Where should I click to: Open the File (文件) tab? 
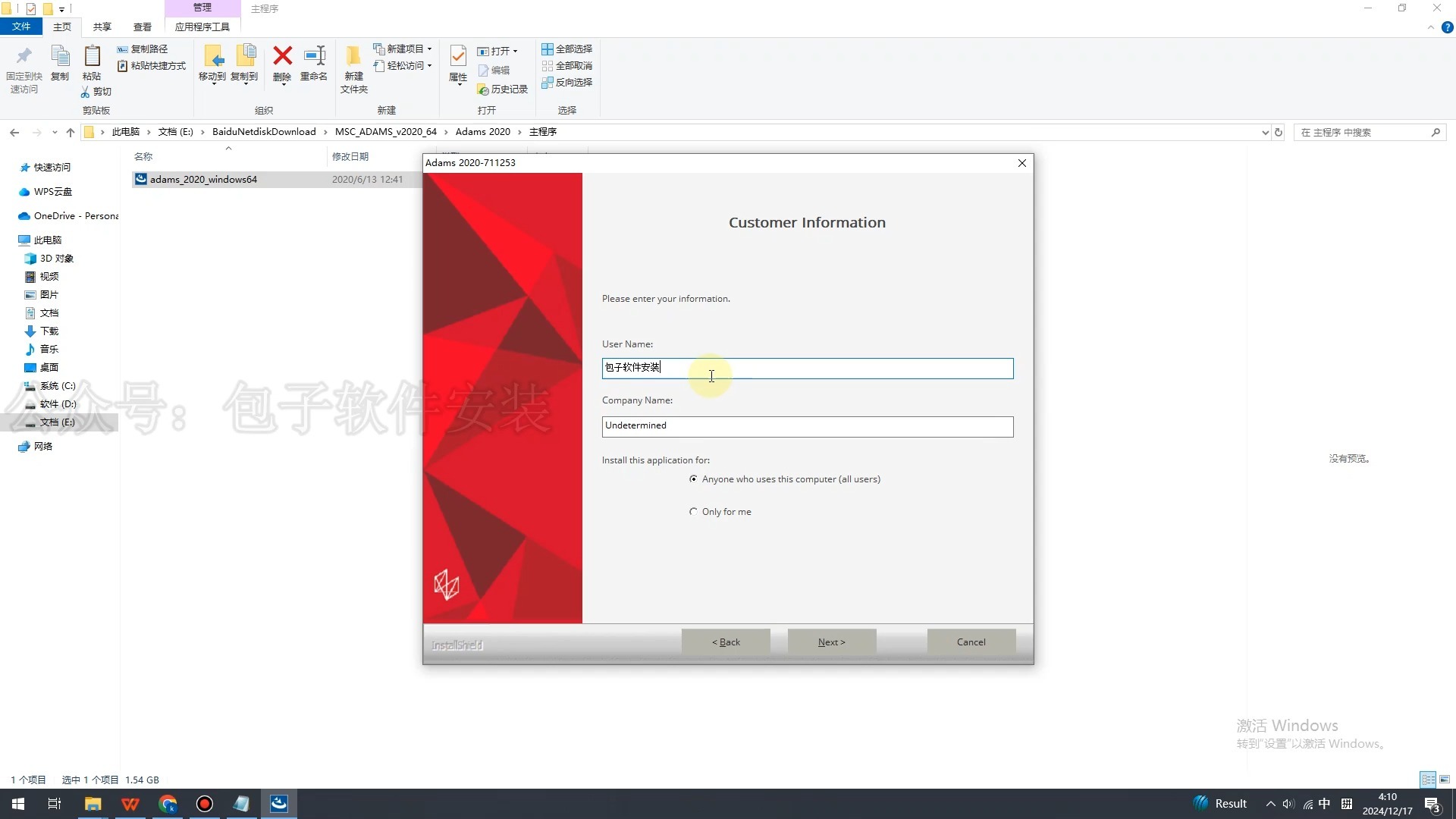(21, 27)
